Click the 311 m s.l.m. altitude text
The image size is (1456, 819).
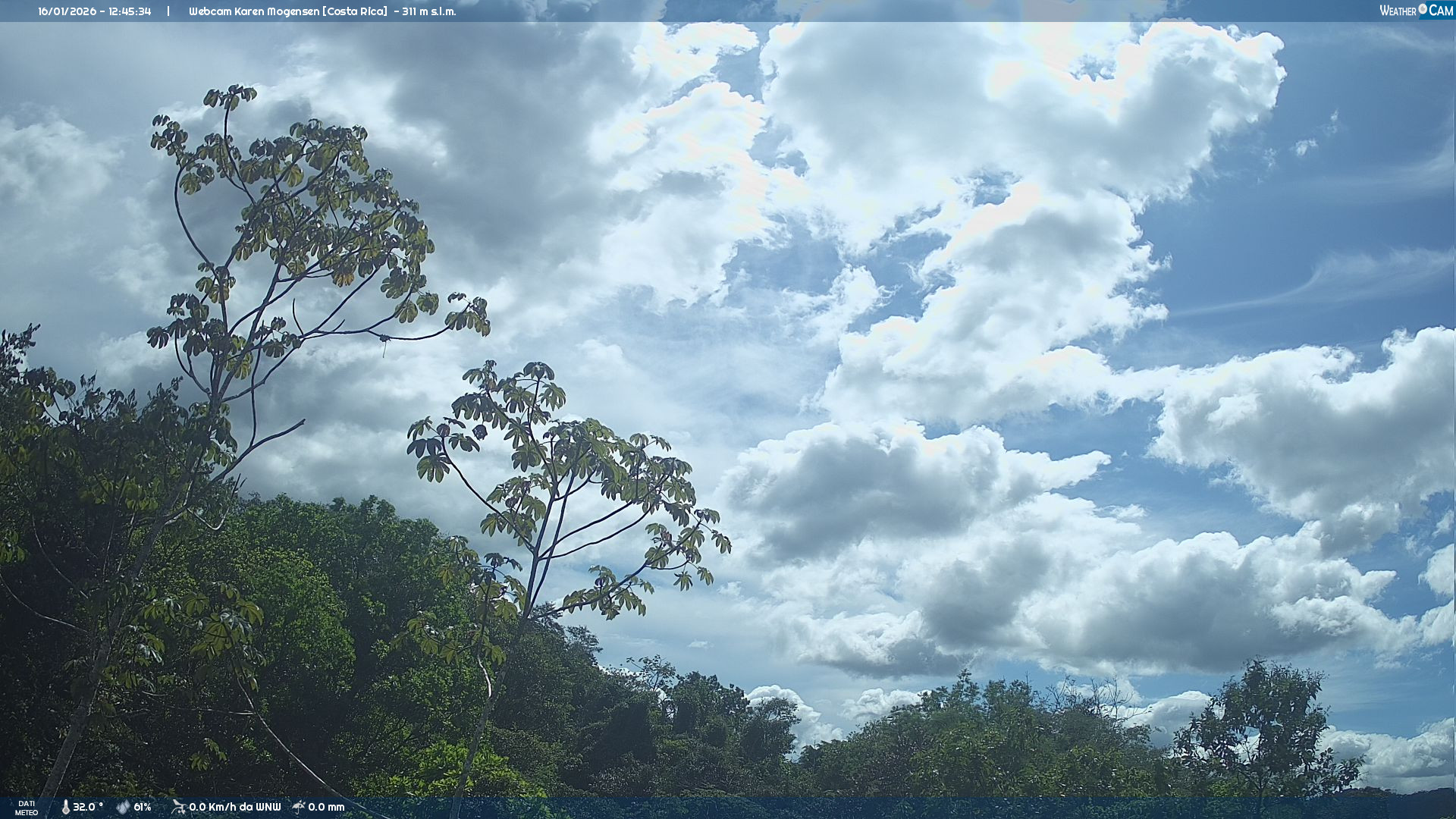pos(428,11)
